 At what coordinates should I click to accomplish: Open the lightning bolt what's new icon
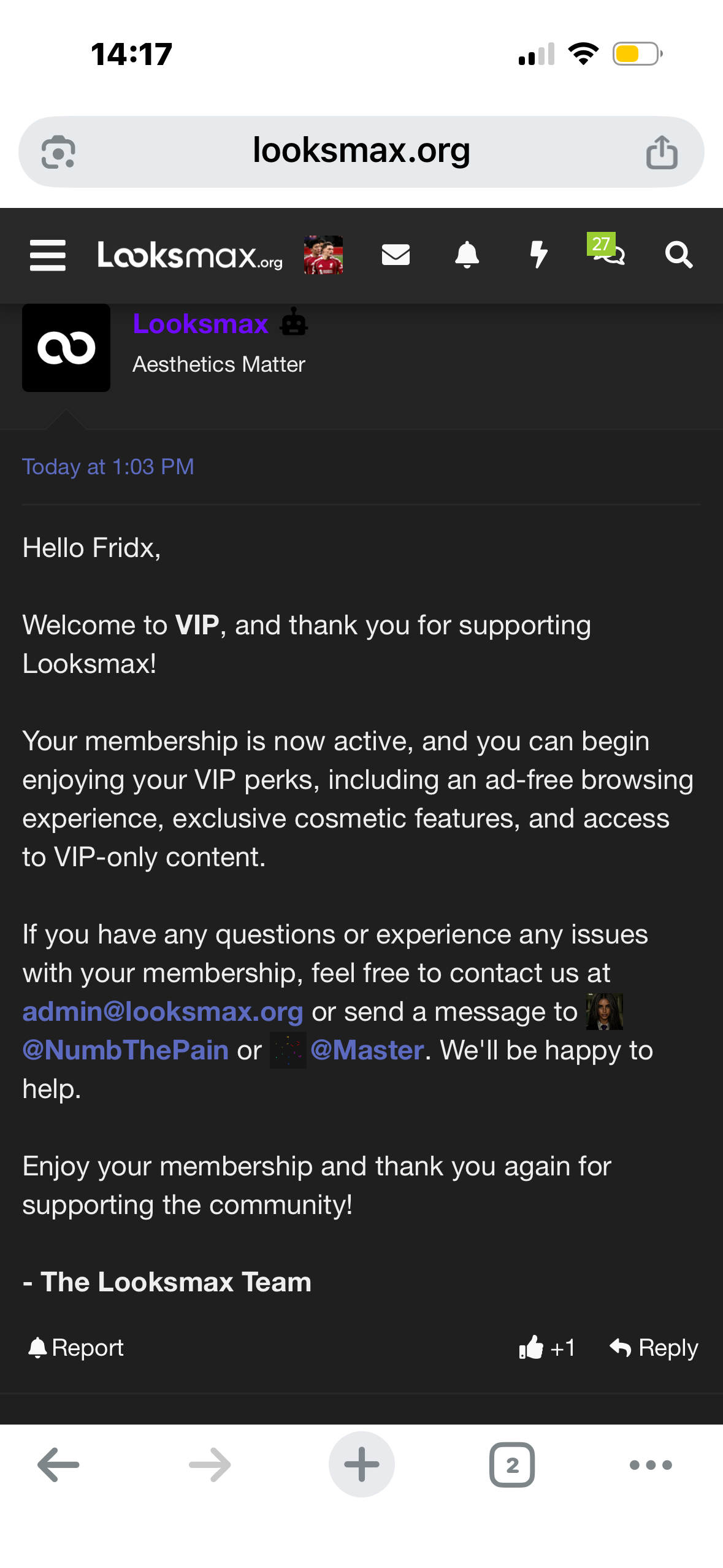point(538,255)
